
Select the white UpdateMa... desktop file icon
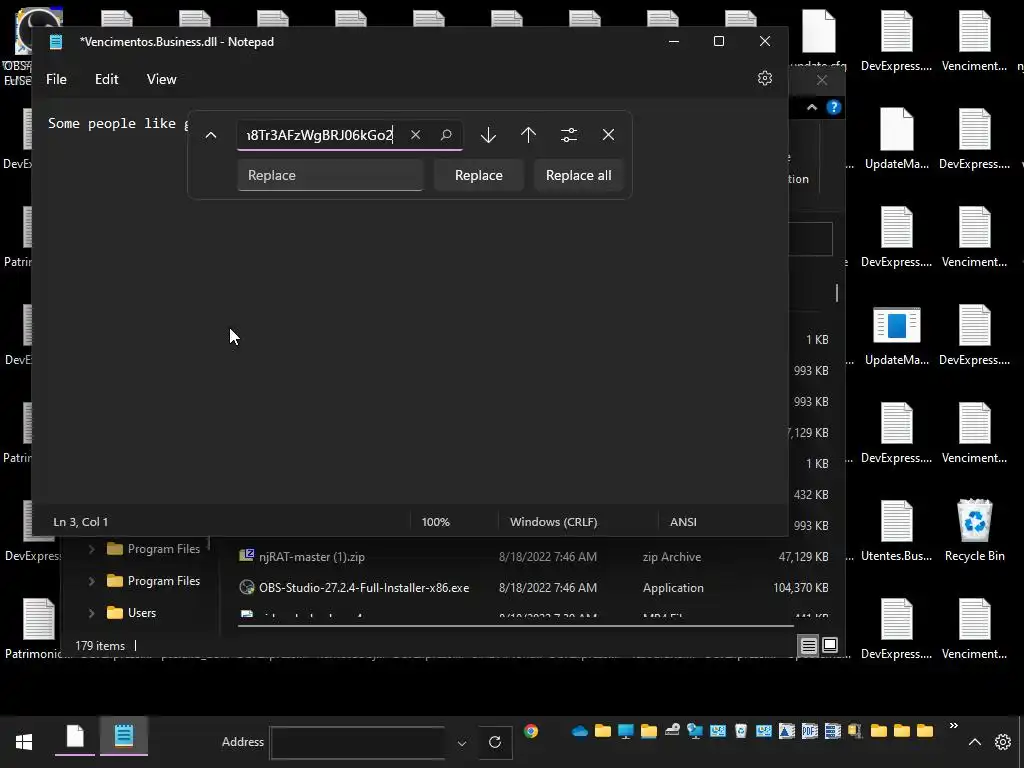point(897,139)
